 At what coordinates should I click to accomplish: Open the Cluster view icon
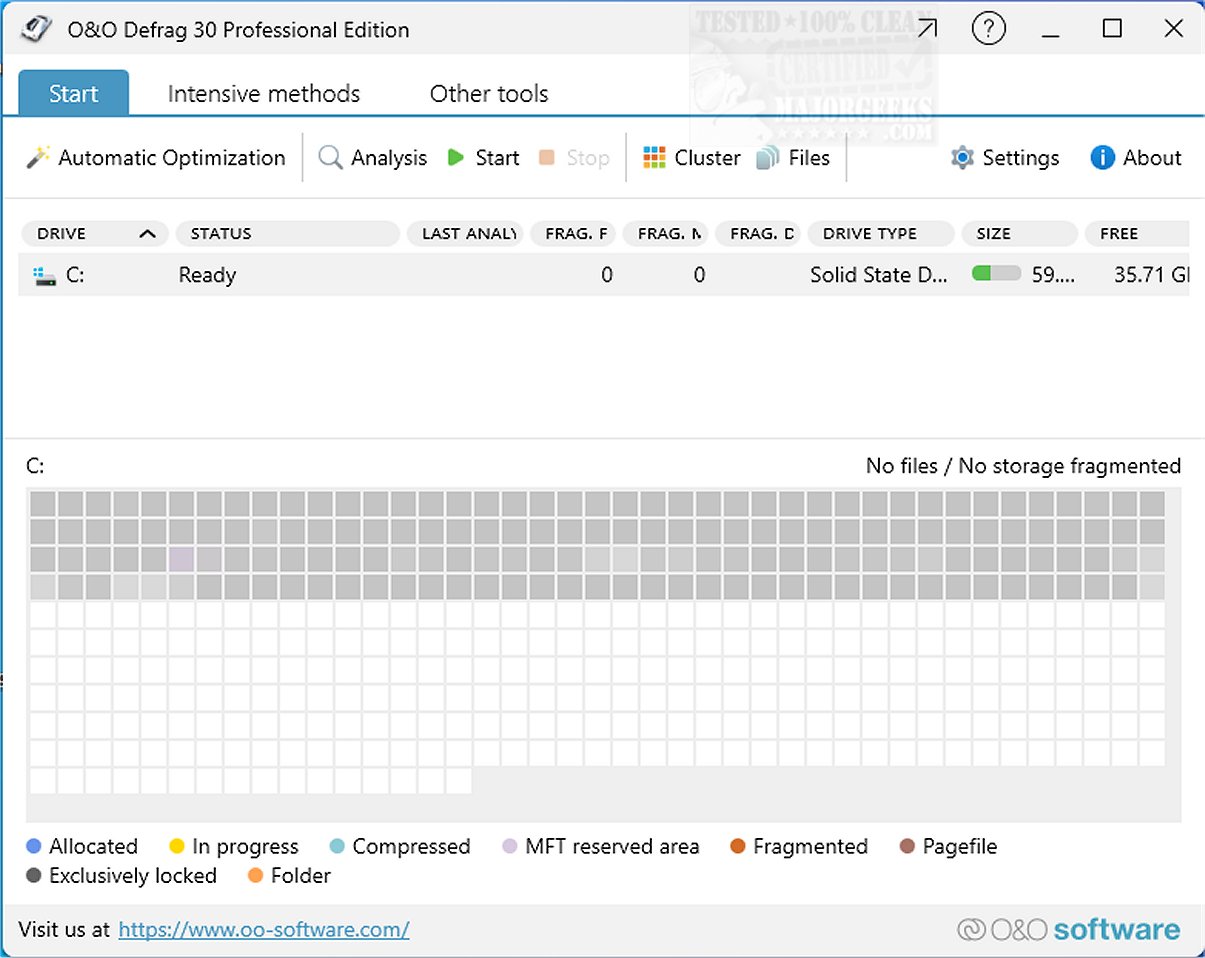(x=654, y=158)
